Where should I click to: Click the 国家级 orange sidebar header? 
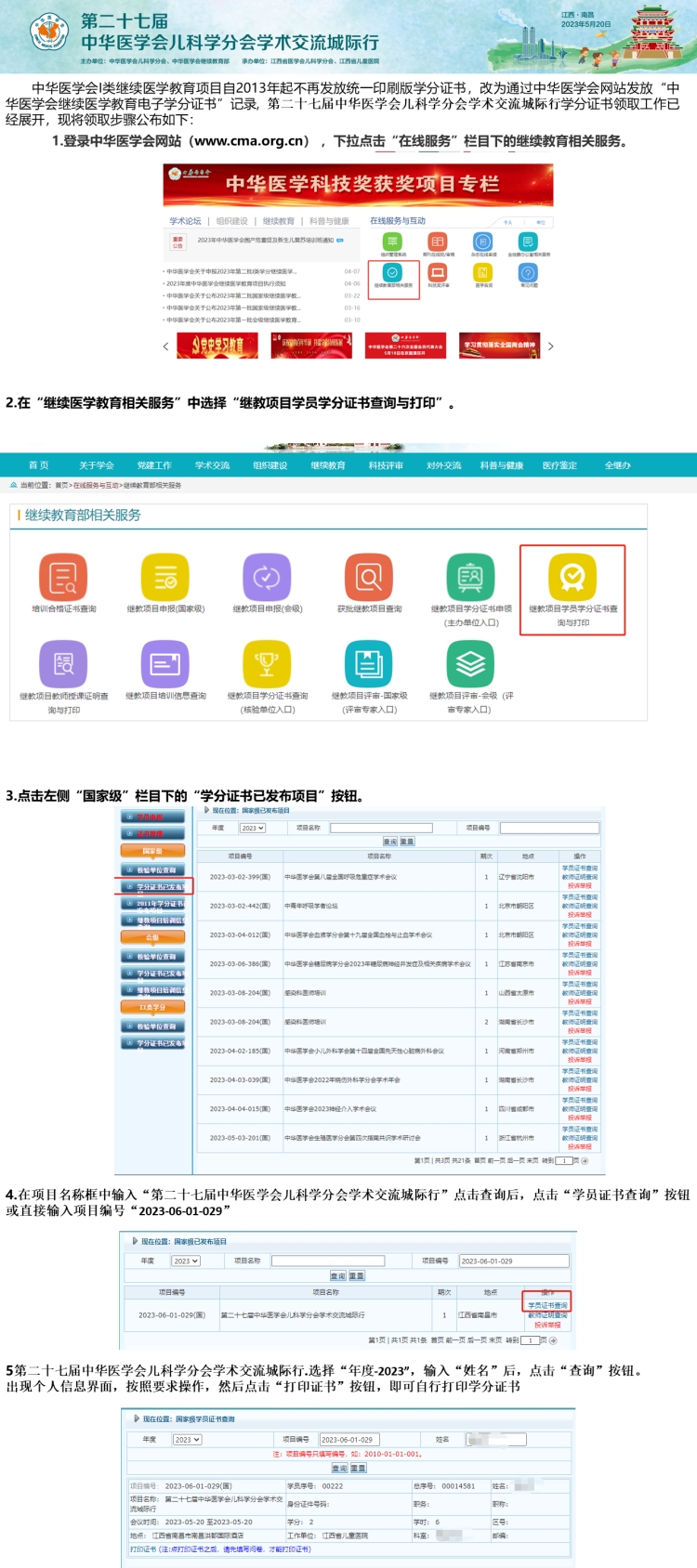coord(152,851)
